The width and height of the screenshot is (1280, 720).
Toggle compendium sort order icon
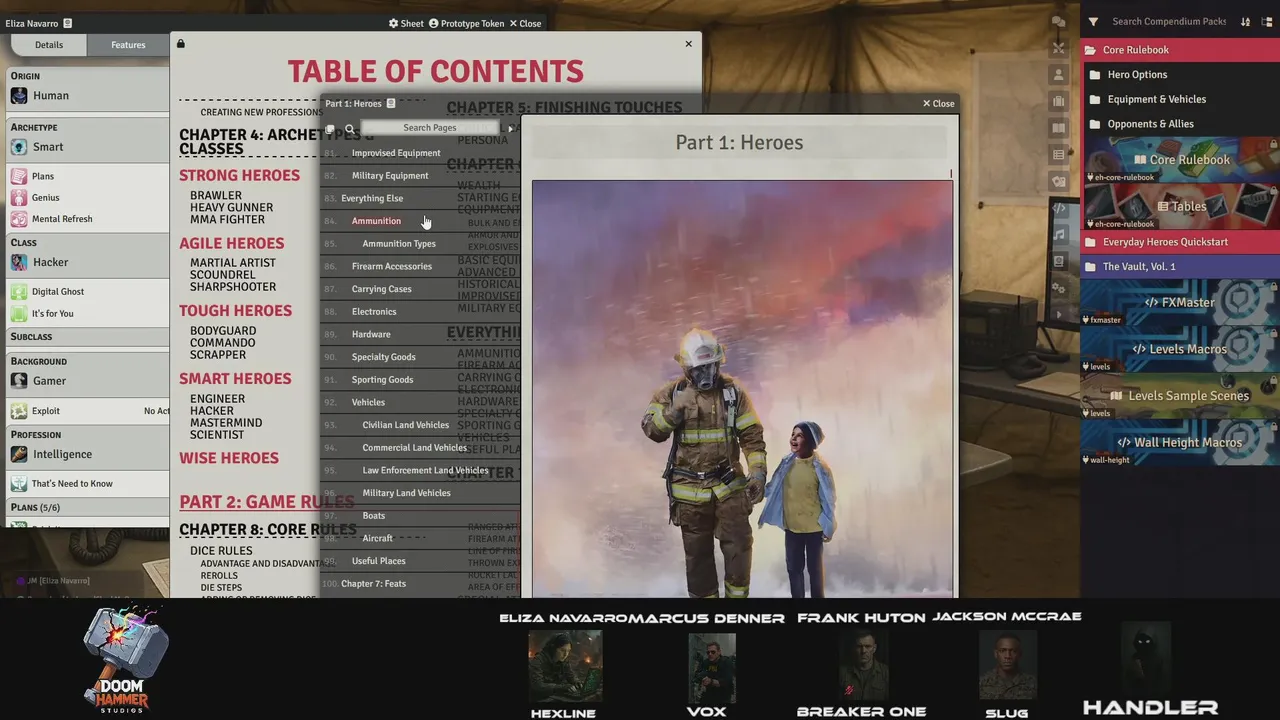click(x=1245, y=22)
